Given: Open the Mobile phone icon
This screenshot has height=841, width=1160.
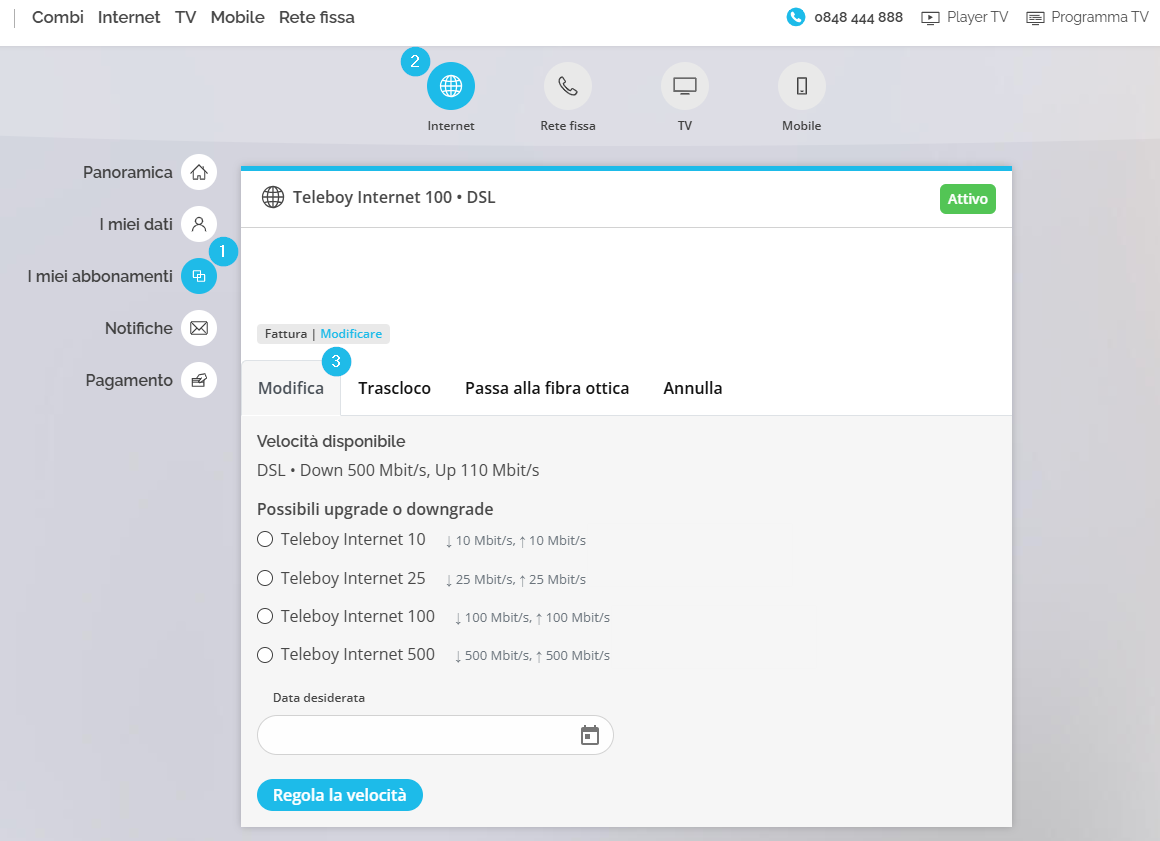Looking at the screenshot, I should coord(801,86).
